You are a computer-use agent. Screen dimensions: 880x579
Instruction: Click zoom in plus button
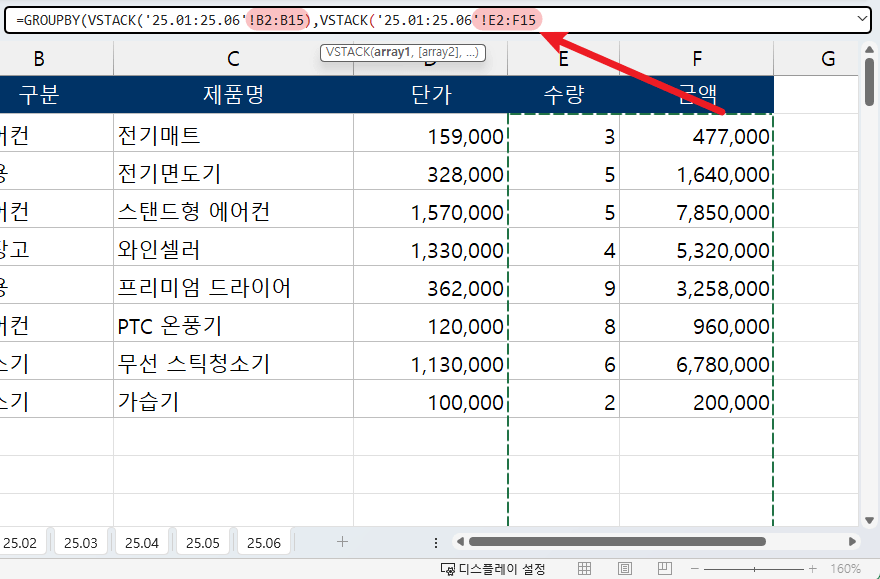(x=813, y=569)
